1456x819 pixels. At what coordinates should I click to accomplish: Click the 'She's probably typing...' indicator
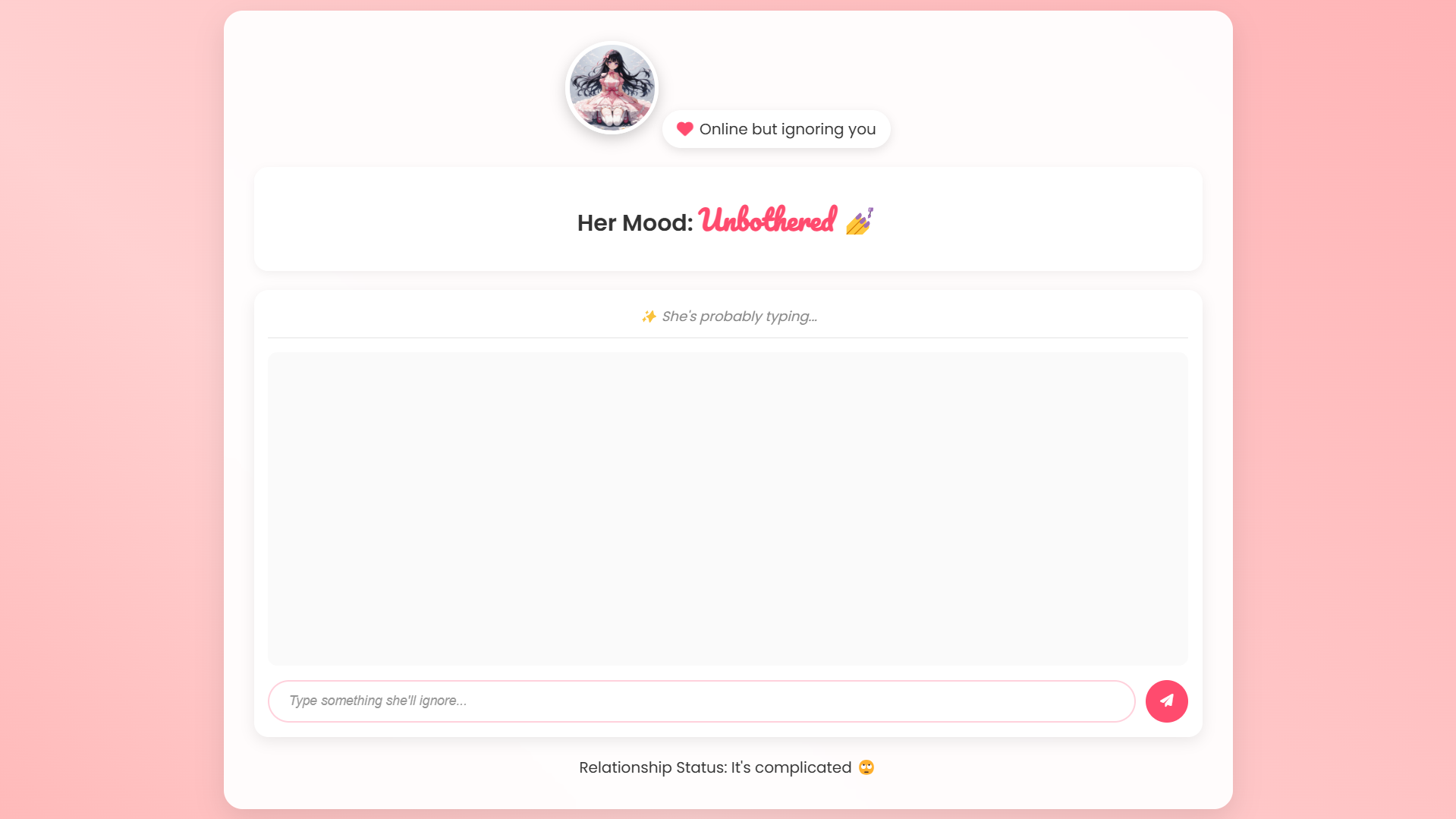tap(729, 317)
